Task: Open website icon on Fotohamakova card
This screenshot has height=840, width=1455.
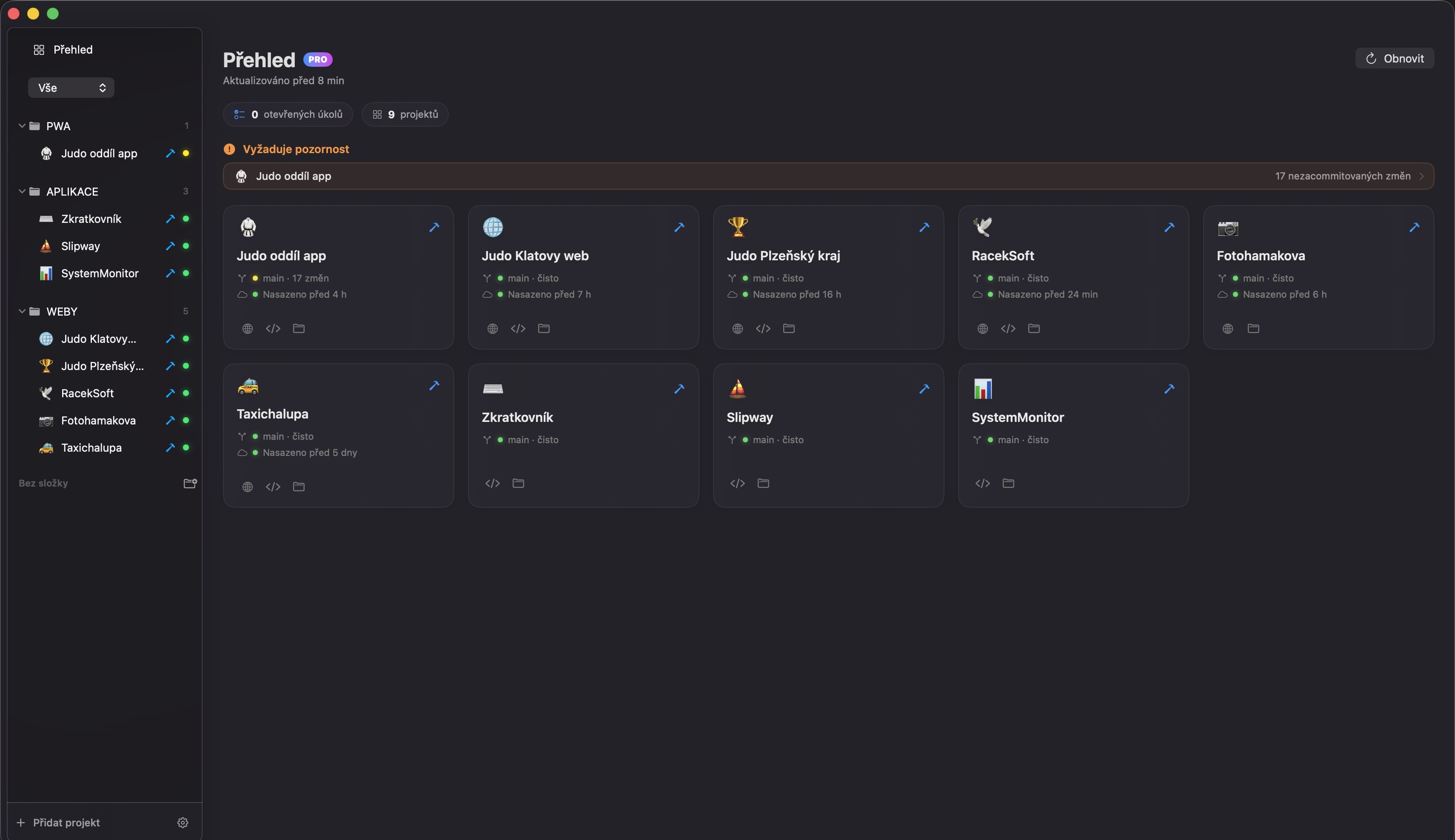Action: click(x=1228, y=328)
